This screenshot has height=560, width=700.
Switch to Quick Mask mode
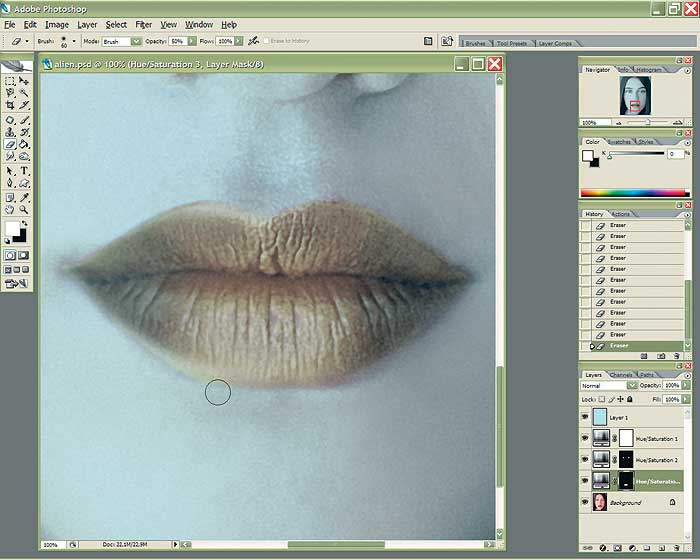(23, 255)
